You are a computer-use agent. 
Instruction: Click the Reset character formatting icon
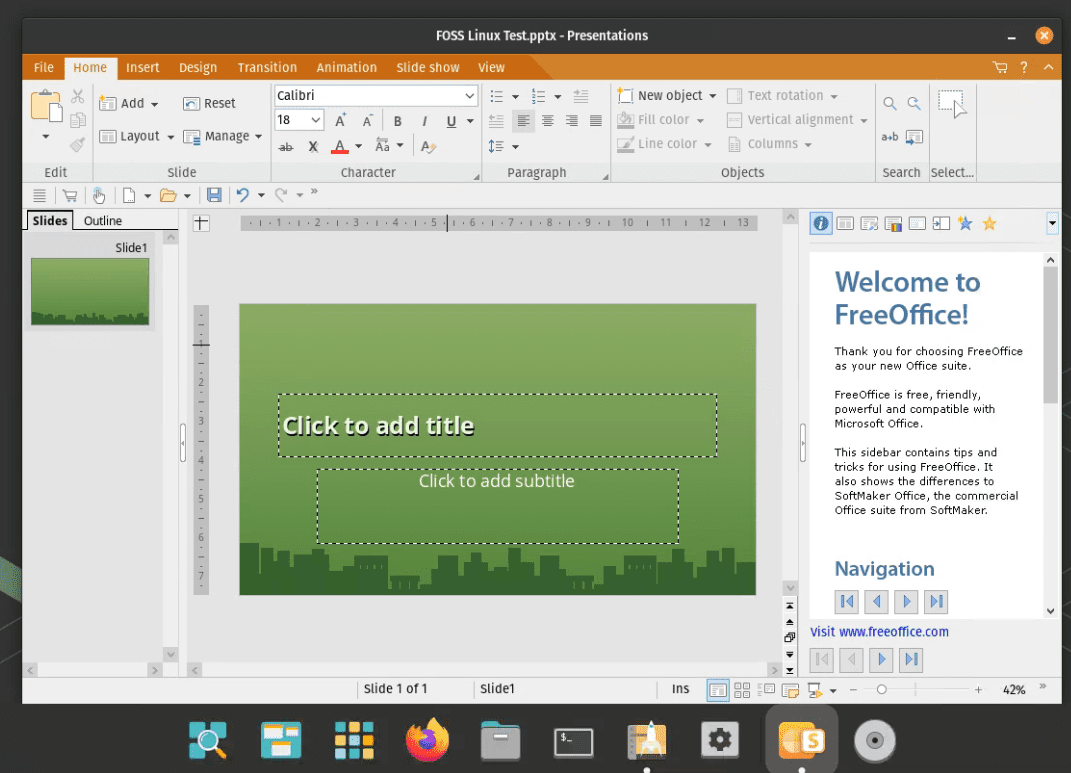pyautogui.click(x=428, y=146)
